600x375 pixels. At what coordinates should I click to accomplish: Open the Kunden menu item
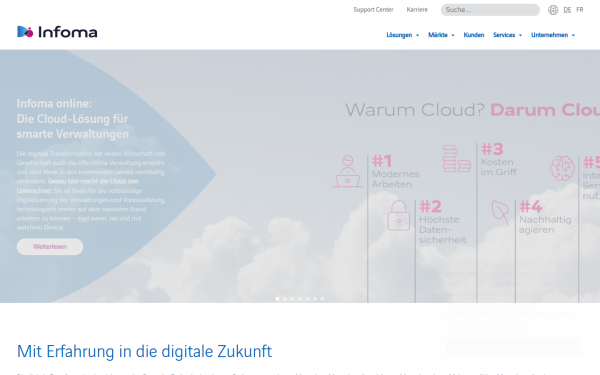click(474, 35)
